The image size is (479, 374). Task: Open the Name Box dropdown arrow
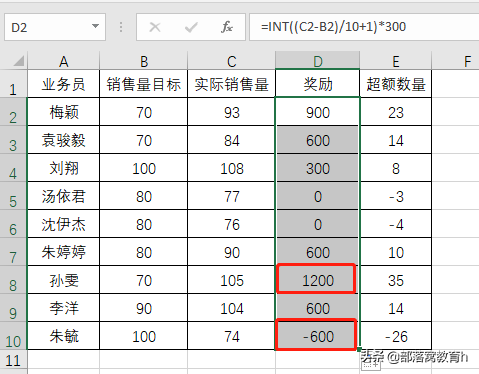point(96,26)
